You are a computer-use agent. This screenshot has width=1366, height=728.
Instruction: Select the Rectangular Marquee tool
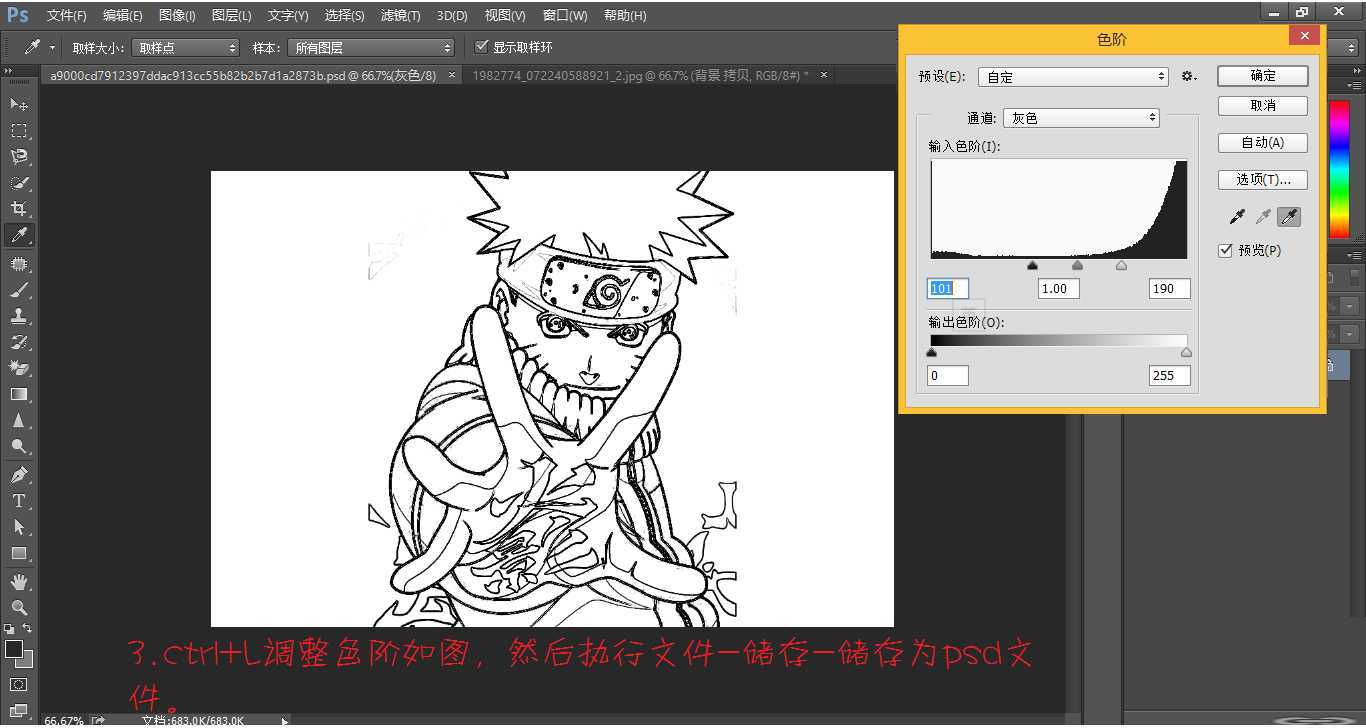[18, 129]
